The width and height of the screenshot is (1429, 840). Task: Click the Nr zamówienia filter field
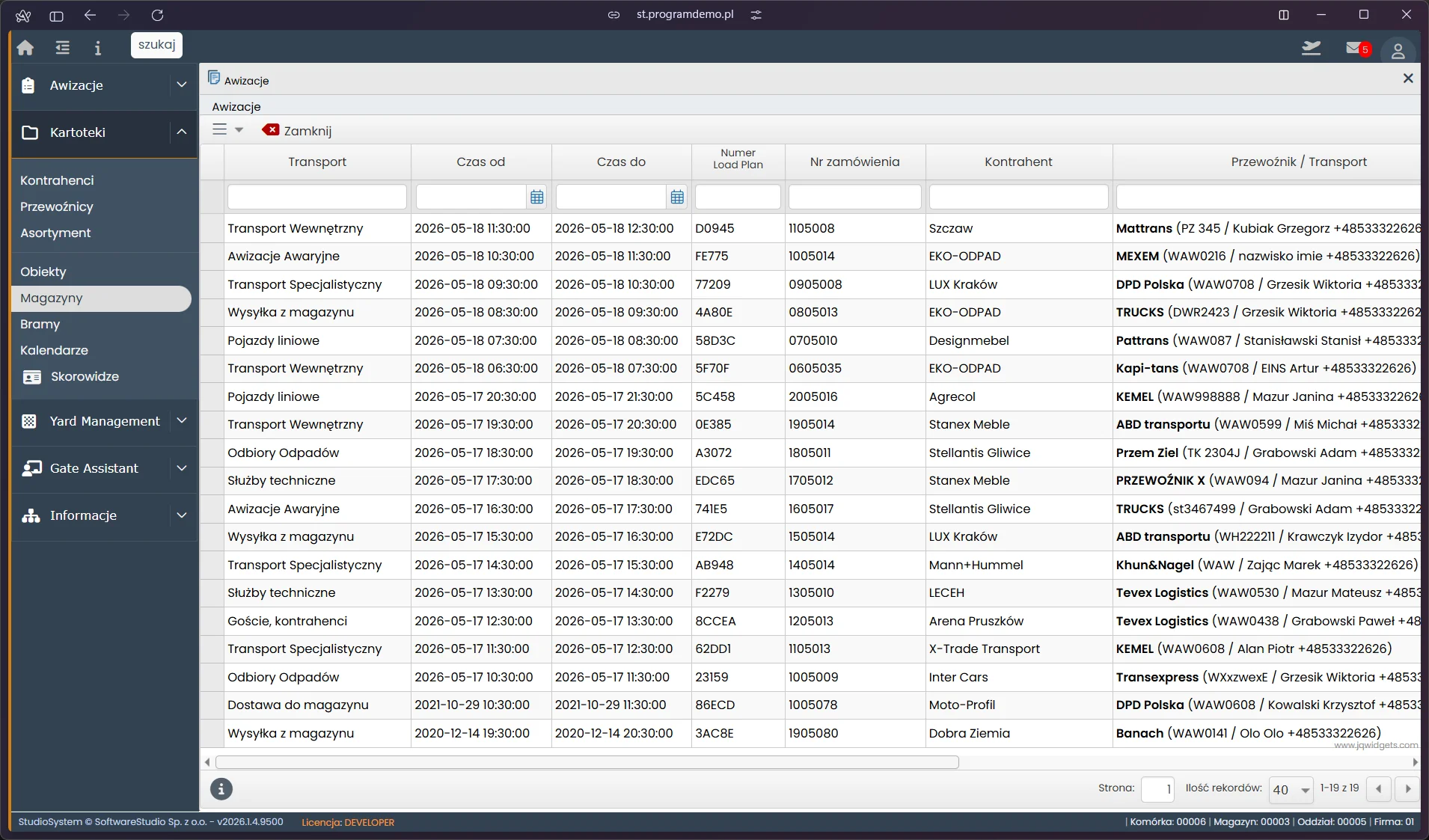(855, 197)
